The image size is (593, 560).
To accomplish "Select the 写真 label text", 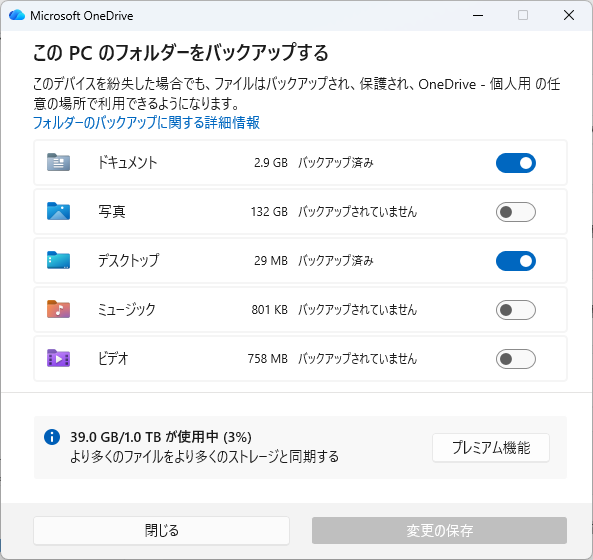I will point(112,211).
